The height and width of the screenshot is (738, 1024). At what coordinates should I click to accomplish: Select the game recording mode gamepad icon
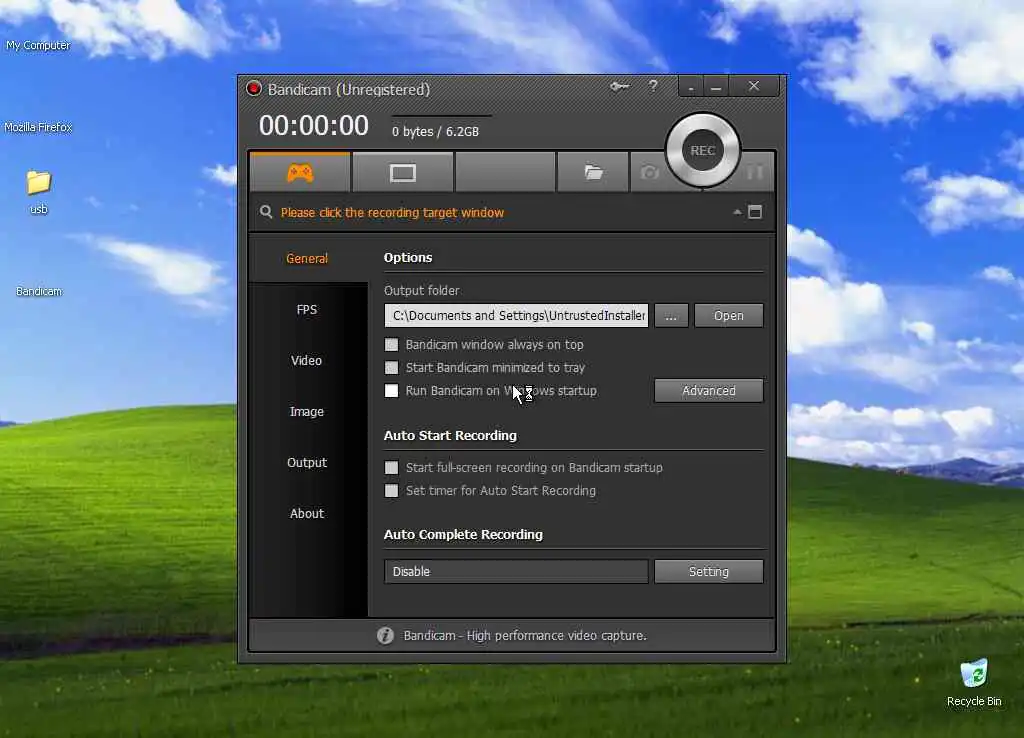pos(300,173)
